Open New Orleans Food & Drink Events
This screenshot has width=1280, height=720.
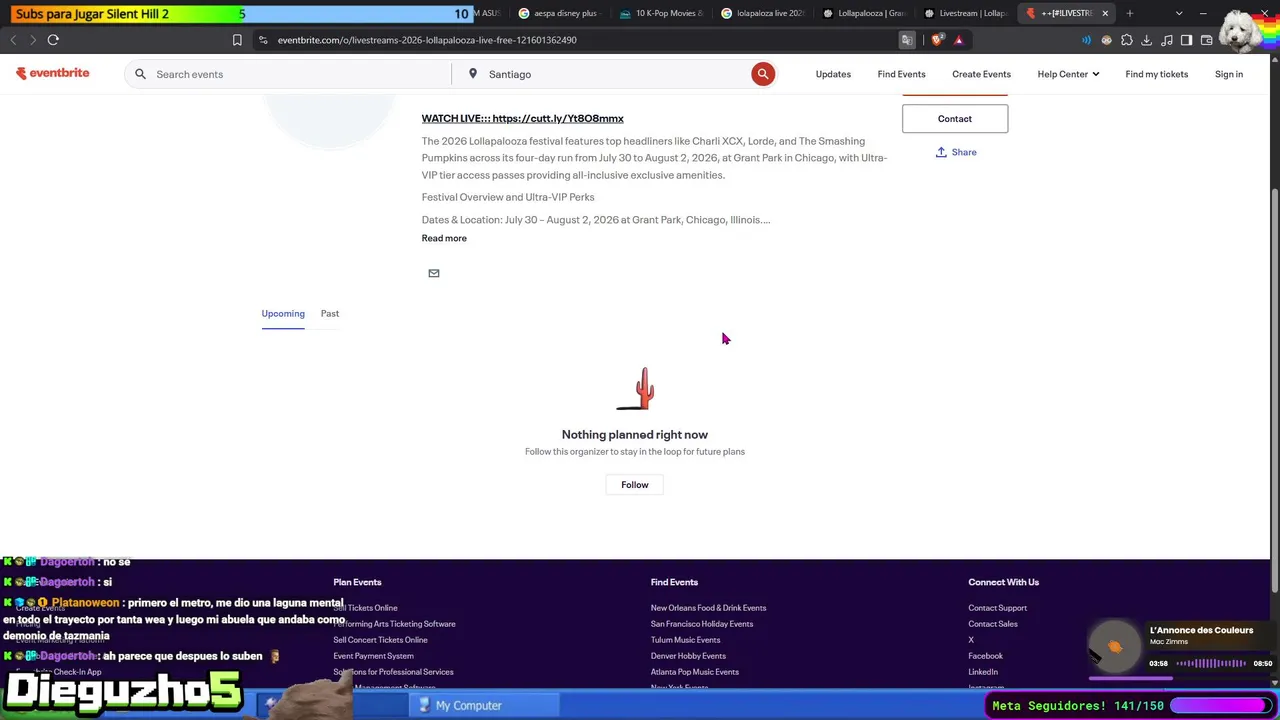(x=708, y=608)
